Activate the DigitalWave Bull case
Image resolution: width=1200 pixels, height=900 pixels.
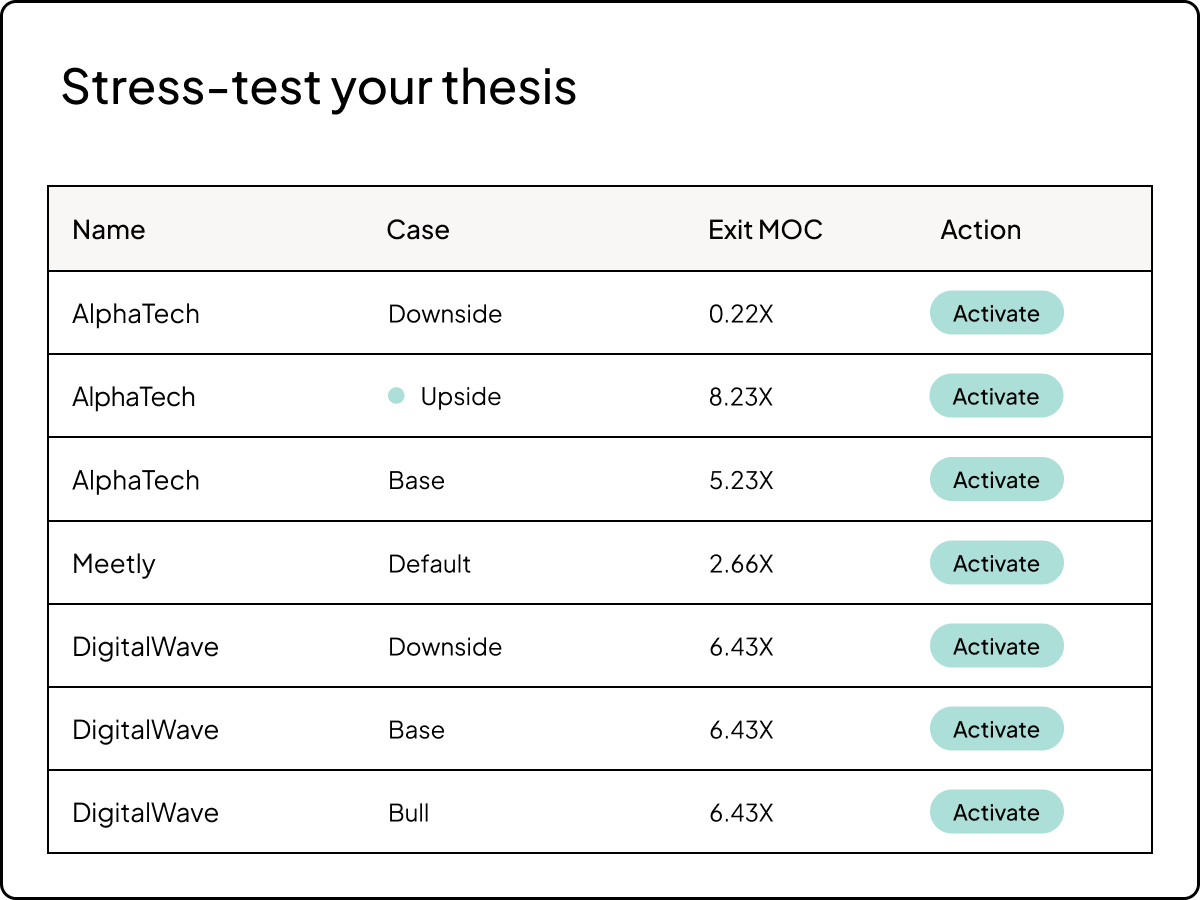(996, 812)
